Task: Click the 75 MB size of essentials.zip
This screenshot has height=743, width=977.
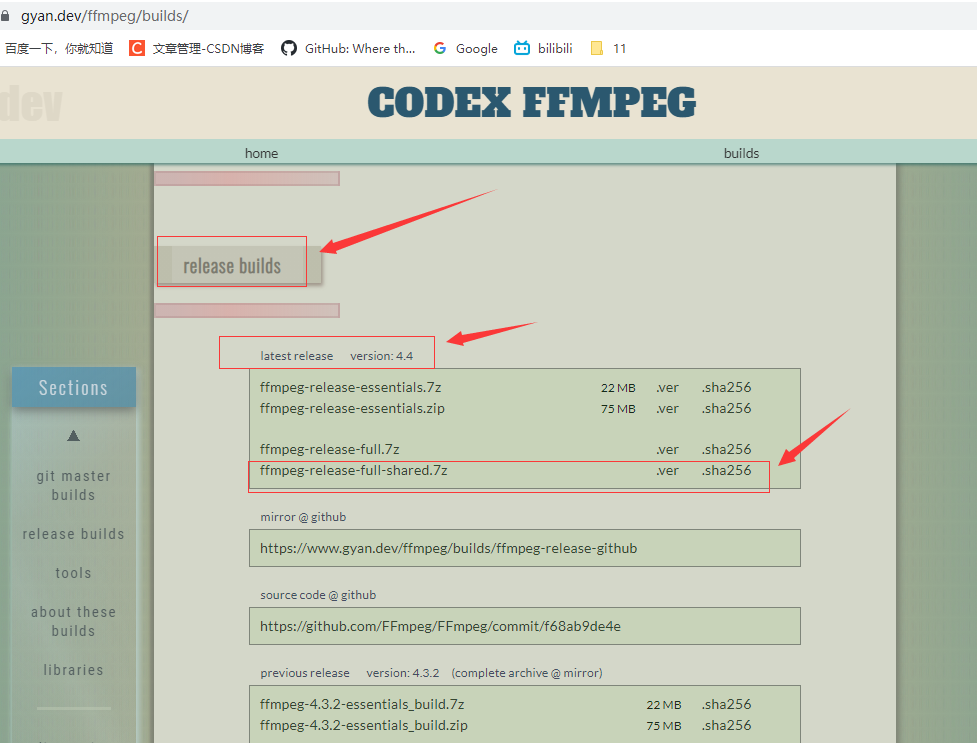Action: click(x=618, y=409)
